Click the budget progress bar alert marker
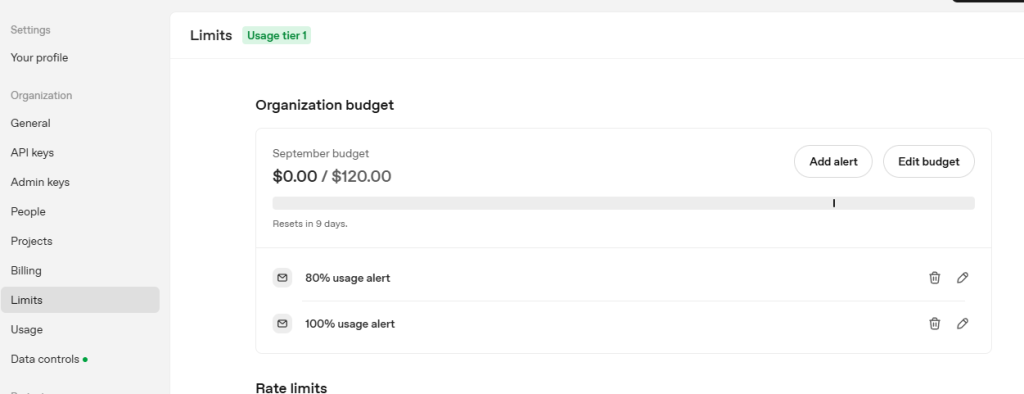Viewport: 1024px width, 394px height. click(x=834, y=203)
